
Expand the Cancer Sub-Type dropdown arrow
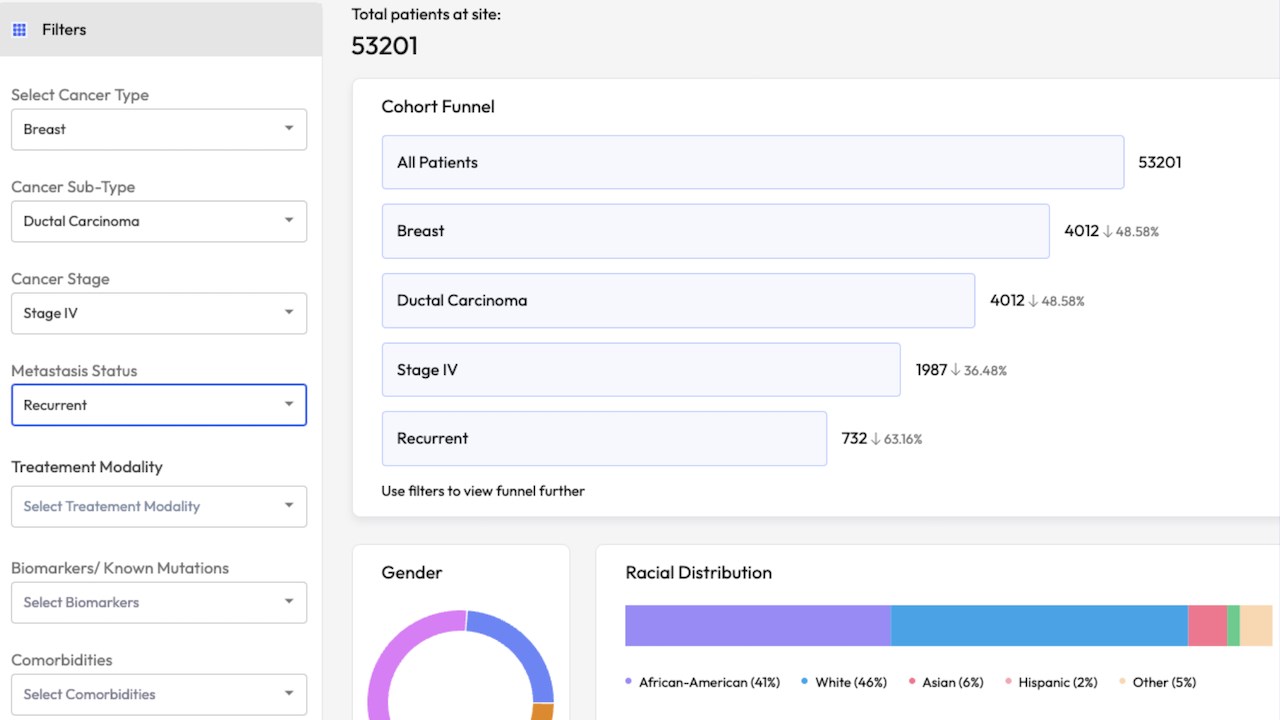[288, 220]
